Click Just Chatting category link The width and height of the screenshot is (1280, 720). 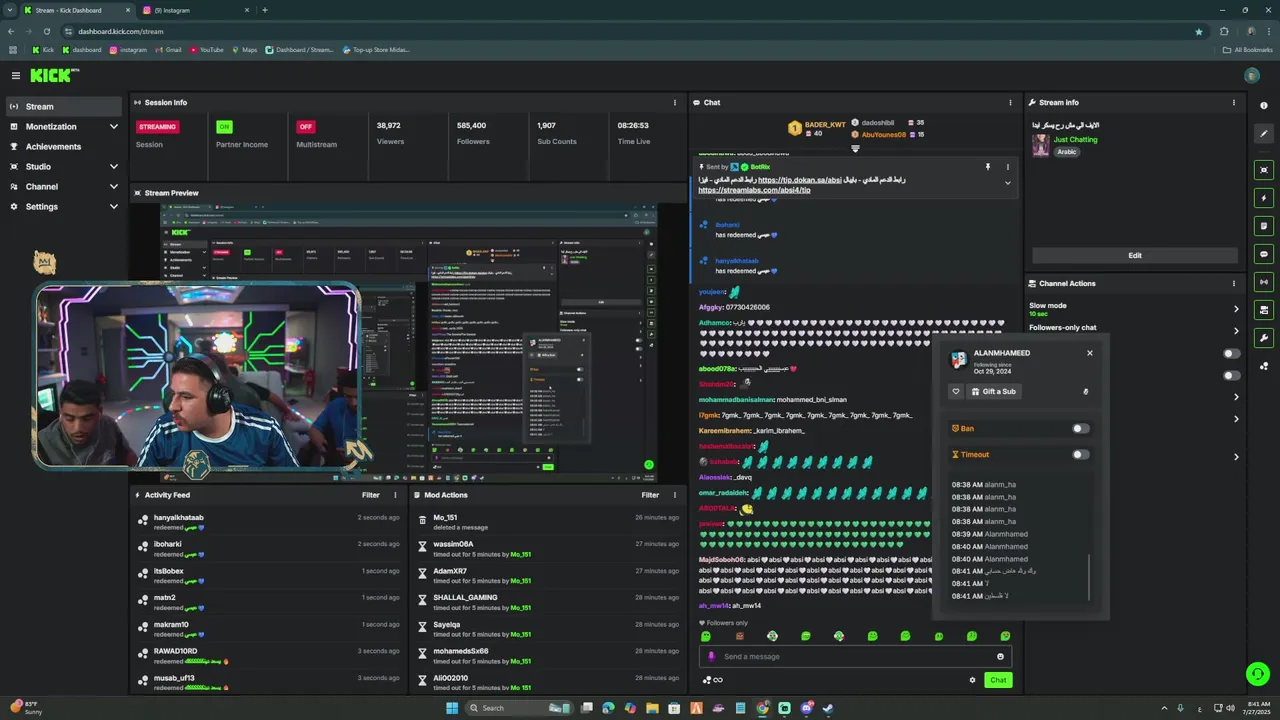coord(1075,140)
